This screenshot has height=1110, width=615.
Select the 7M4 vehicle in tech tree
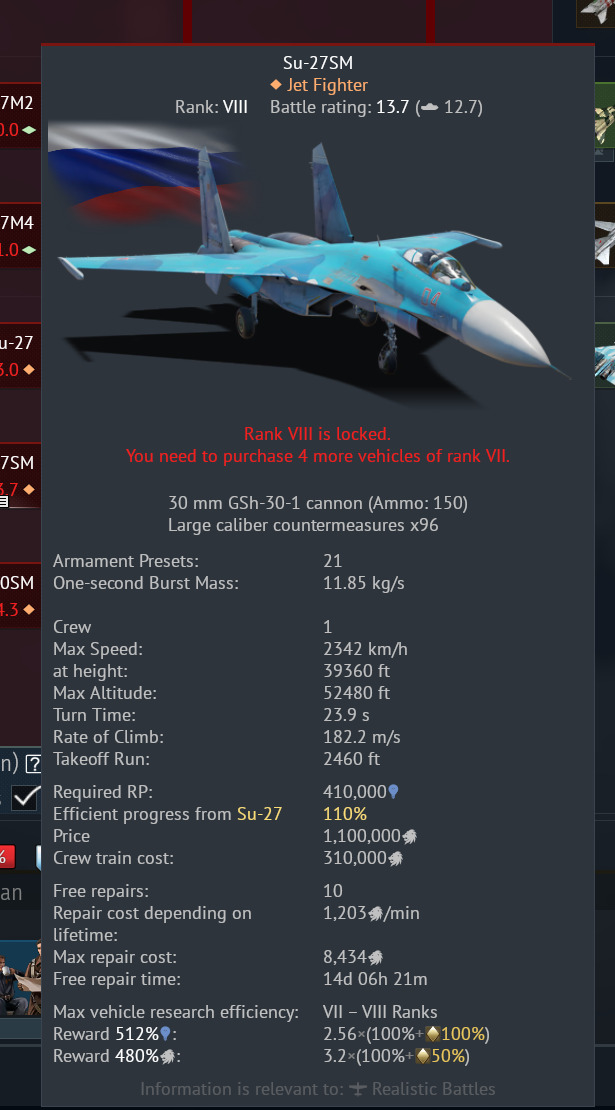pyautogui.click(x=20, y=236)
